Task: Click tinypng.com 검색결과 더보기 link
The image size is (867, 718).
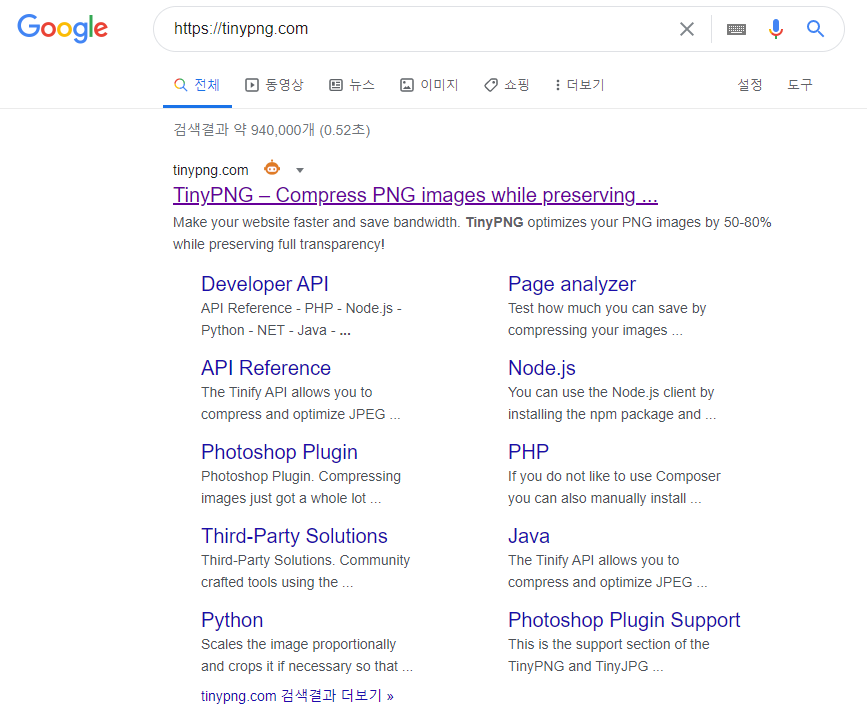Action: click(297, 696)
